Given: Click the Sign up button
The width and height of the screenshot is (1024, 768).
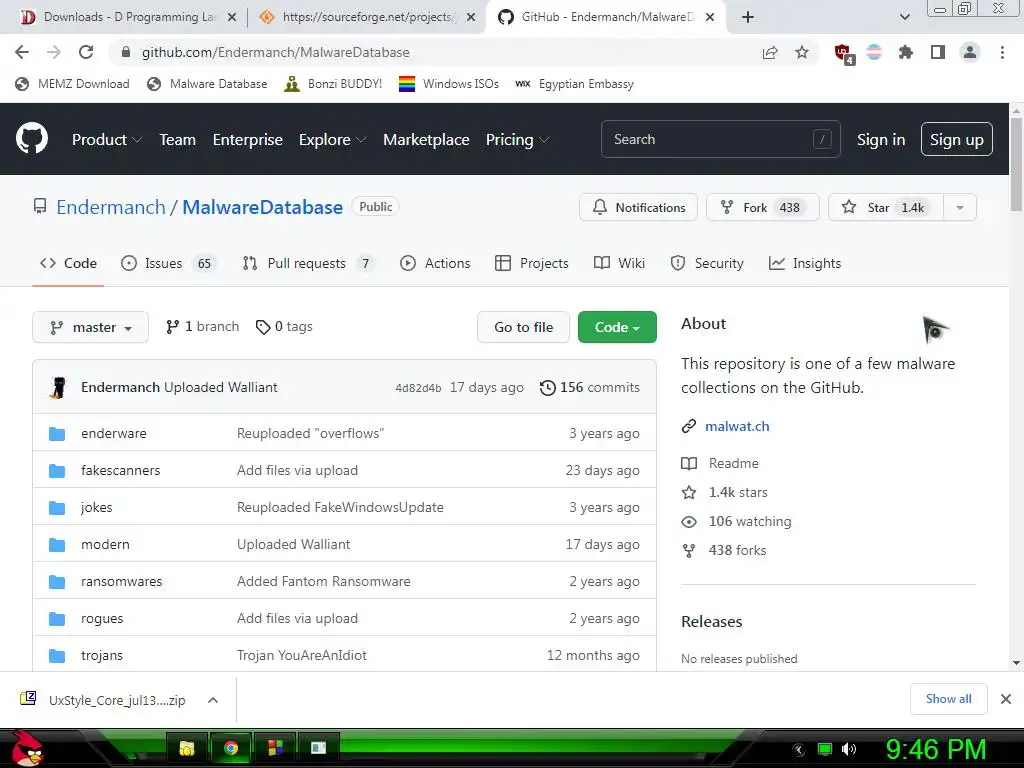Looking at the screenshot, I should (x=957, y=140).
